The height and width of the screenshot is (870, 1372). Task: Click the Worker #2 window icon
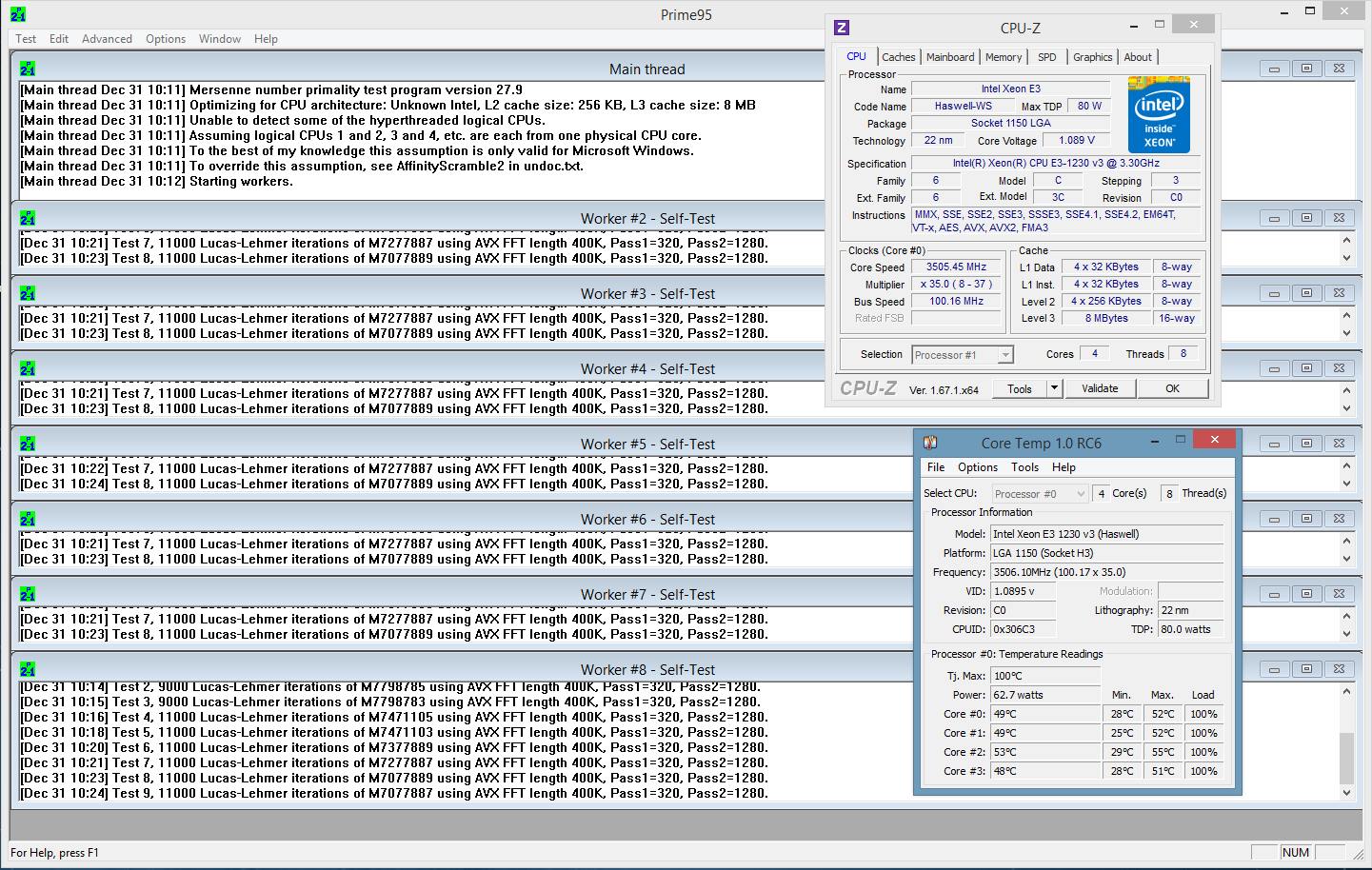[28, 218]
